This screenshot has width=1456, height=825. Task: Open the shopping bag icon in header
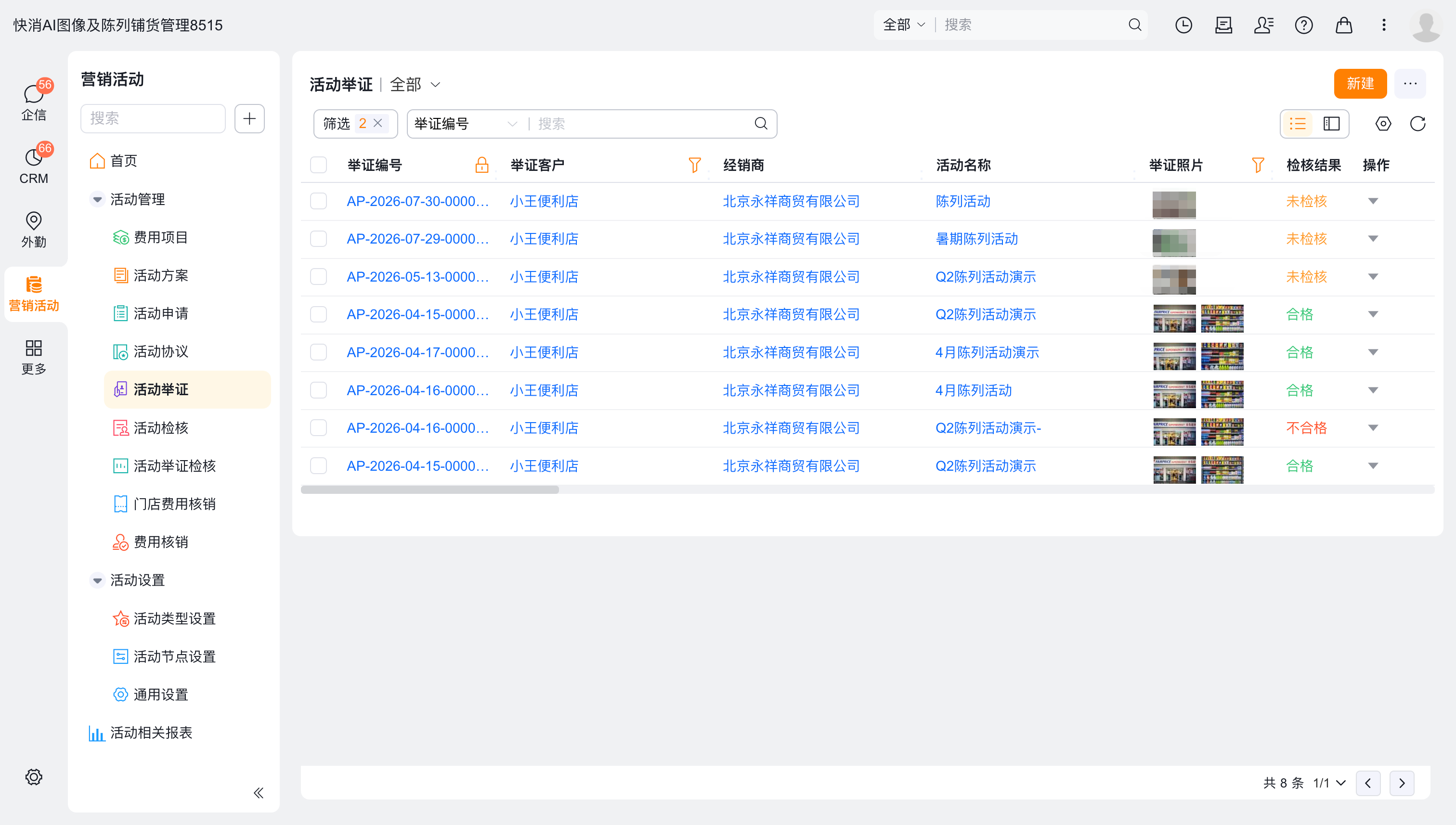coord(1344,25)
